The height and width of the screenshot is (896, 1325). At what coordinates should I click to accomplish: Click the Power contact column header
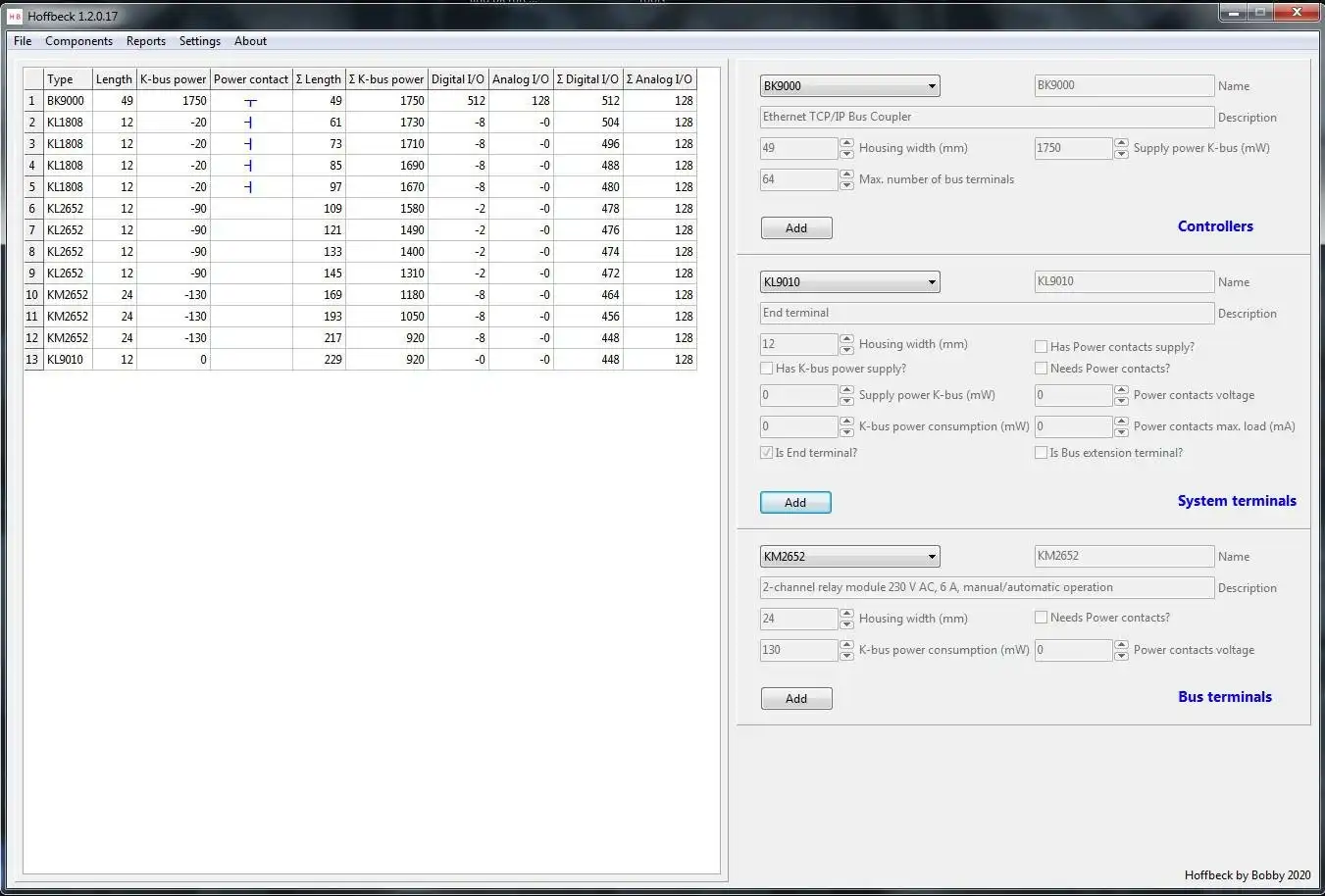(x=251, y=79)
